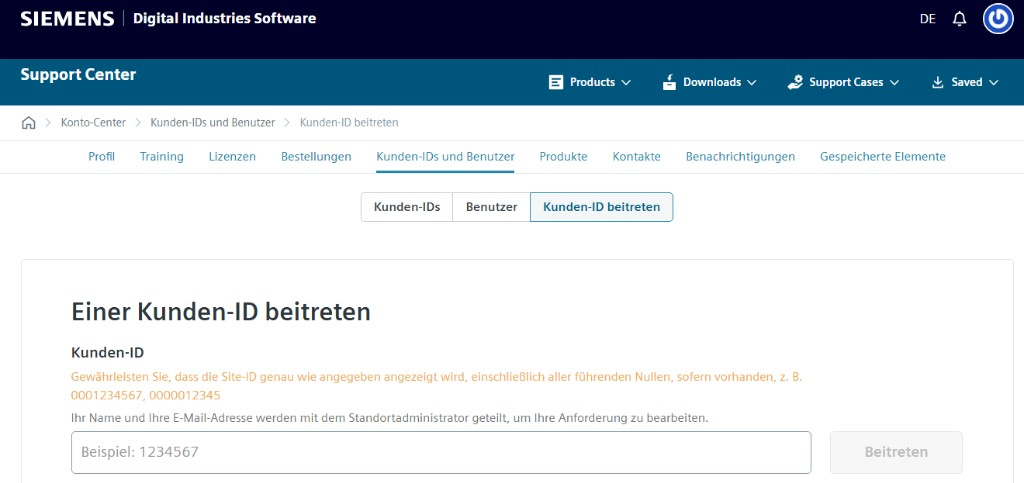The height and width of the screenshot is (483, 1024).
Task: Change language via DE selector
Action: coord(927,19)
